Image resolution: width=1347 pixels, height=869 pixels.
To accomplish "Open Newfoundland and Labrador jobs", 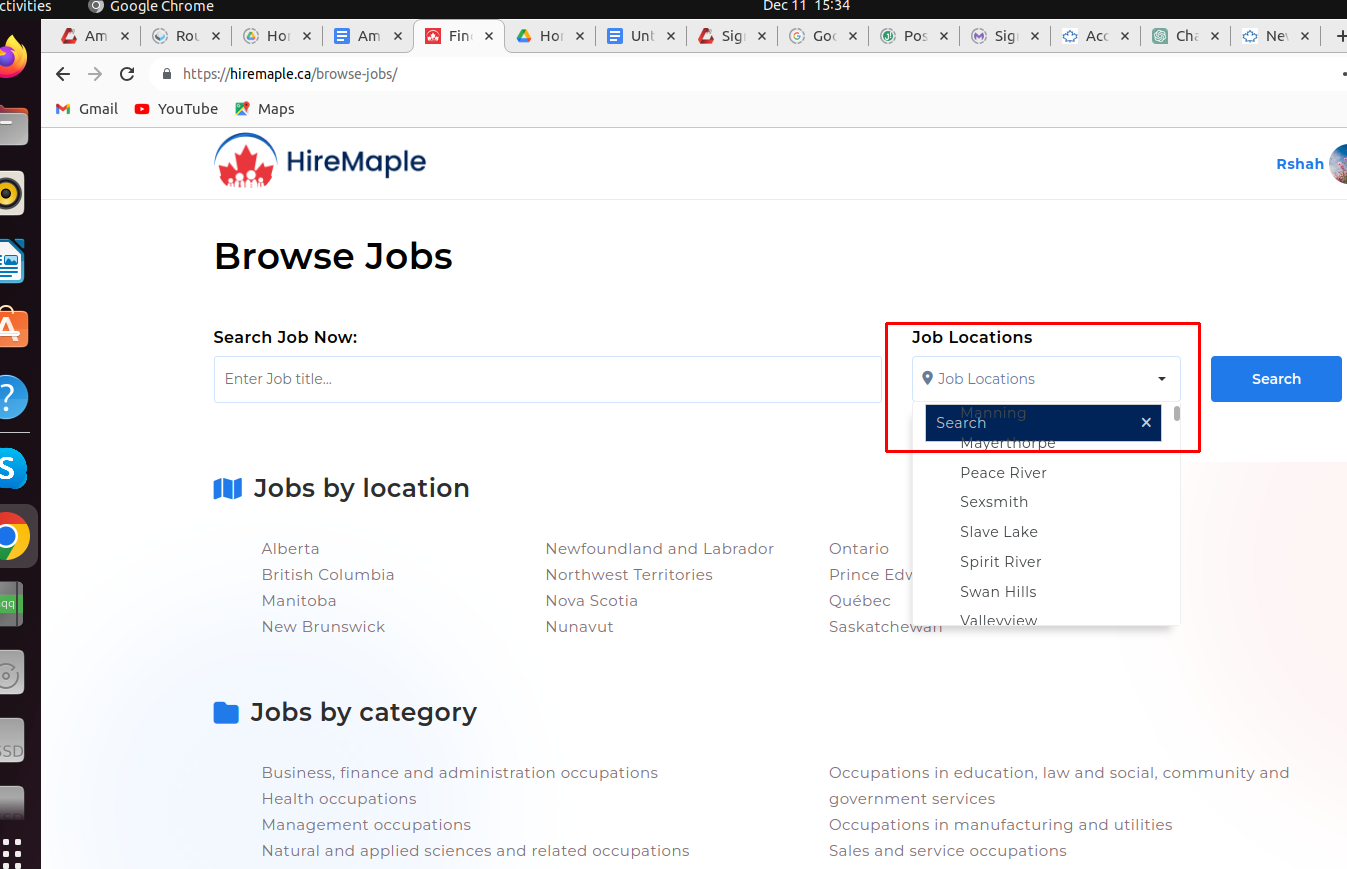I will click(659, 549).
